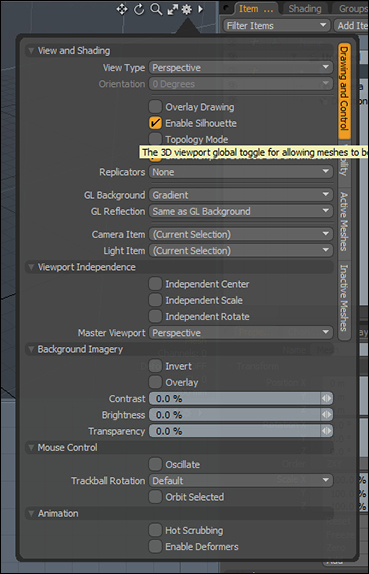Image resolution: width=369 pixels, height=574 pixels.
Task: Click the Brightness value slider field
Action: (x=241, y=415)
